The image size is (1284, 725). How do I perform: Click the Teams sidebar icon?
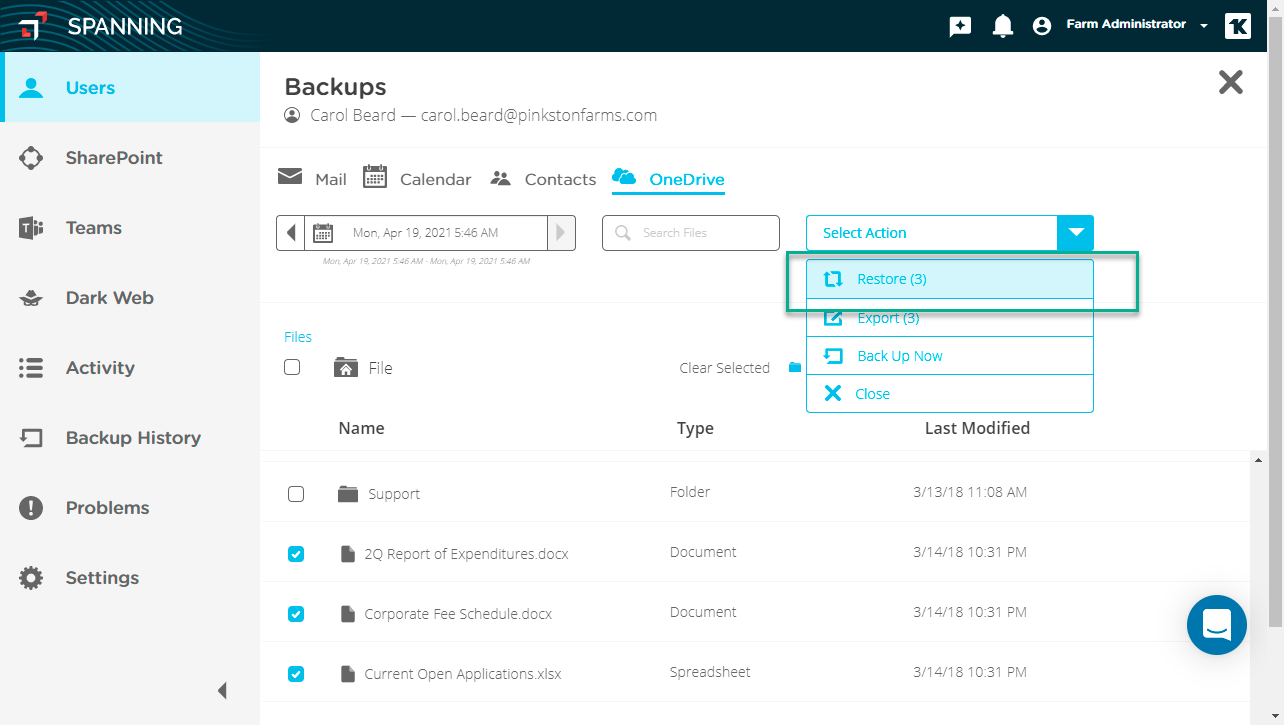[31, 228]
